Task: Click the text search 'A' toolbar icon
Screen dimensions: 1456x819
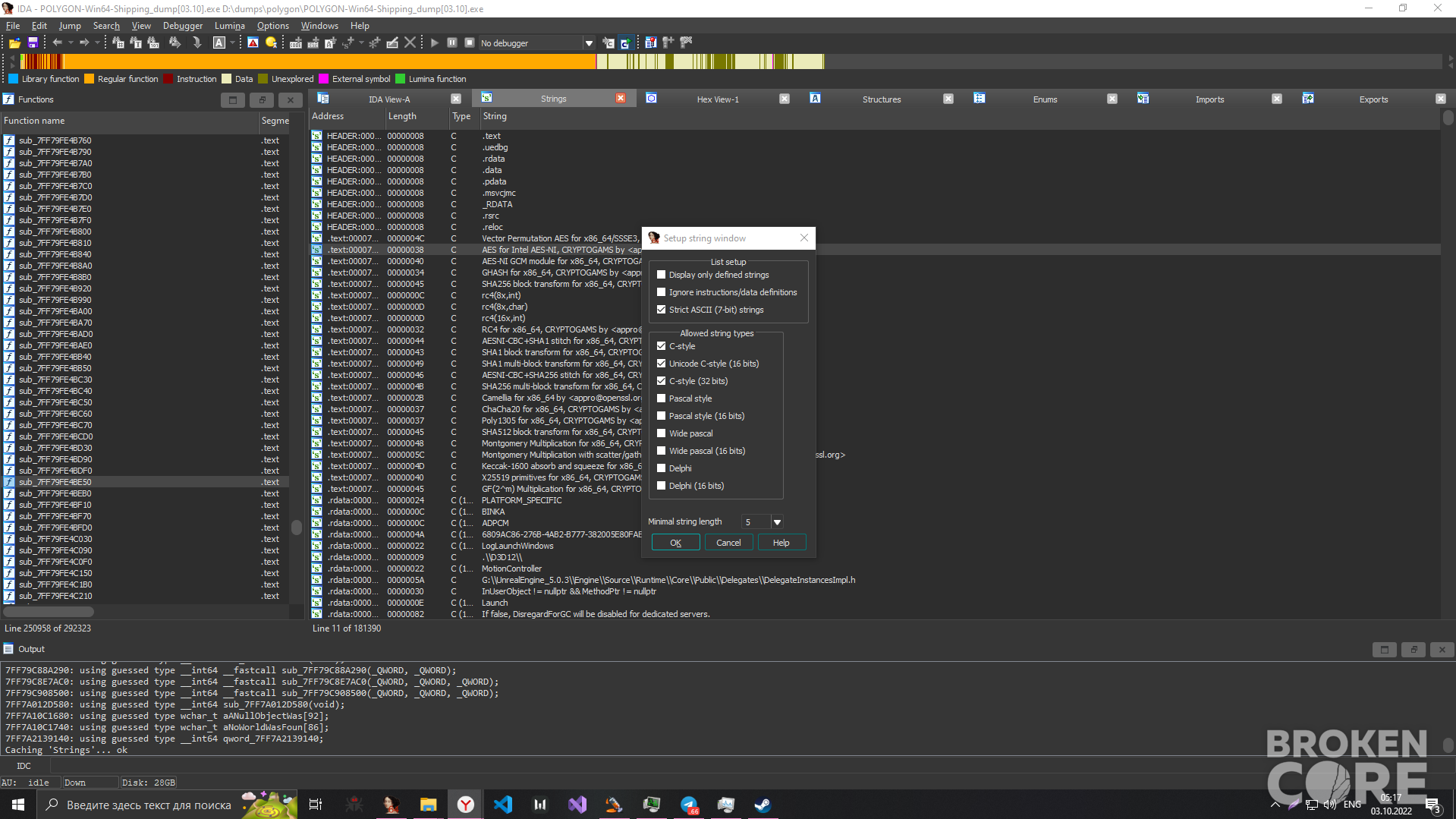Action: [x=219, y=43]
